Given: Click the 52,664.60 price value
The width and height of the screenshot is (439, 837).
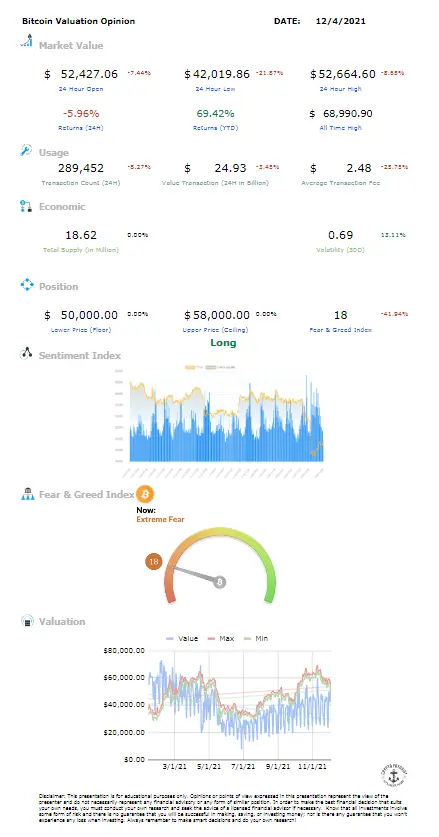Looking at the screenshot, I should coord(347,74).
